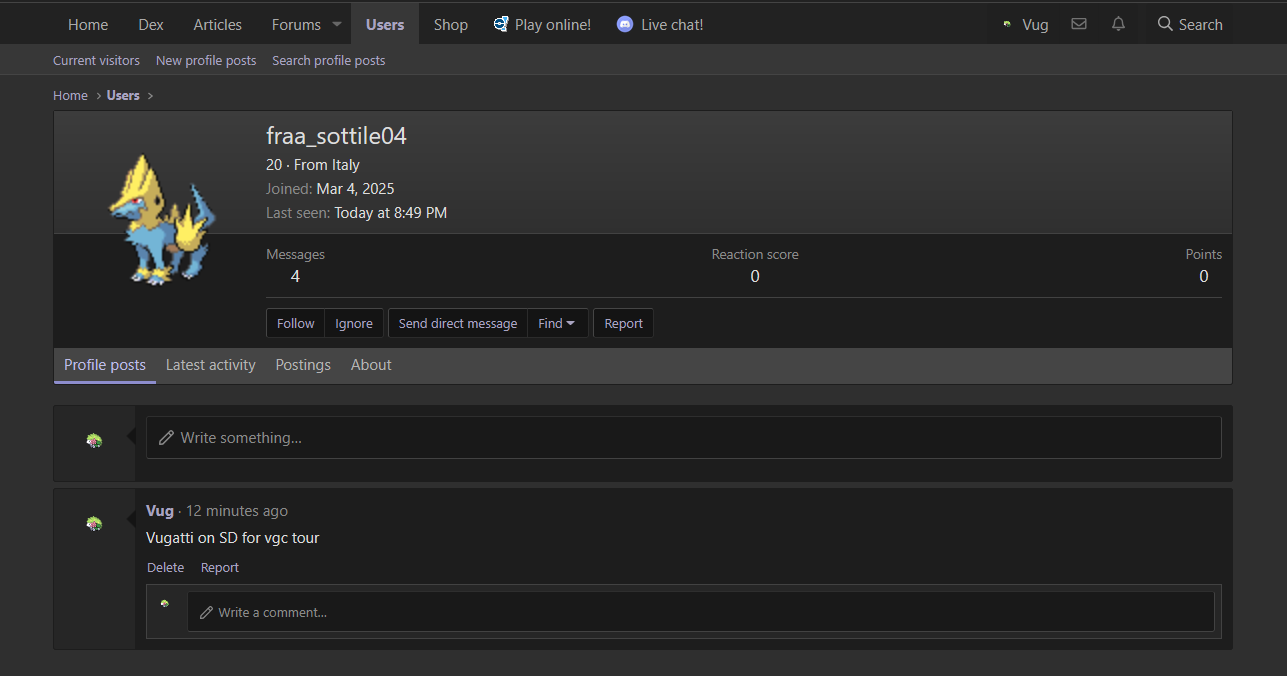Screen dimensions: 1287x676
Task: Open New profile posts
Action: (x=206, y=60)
